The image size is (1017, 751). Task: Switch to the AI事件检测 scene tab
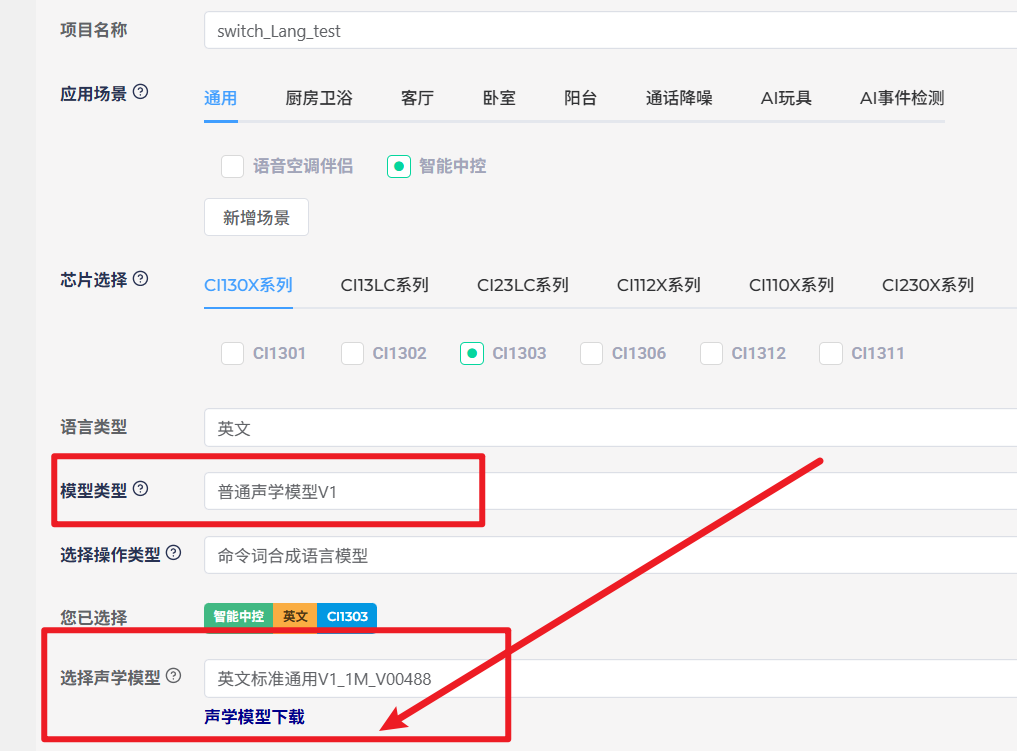(902, 98)
